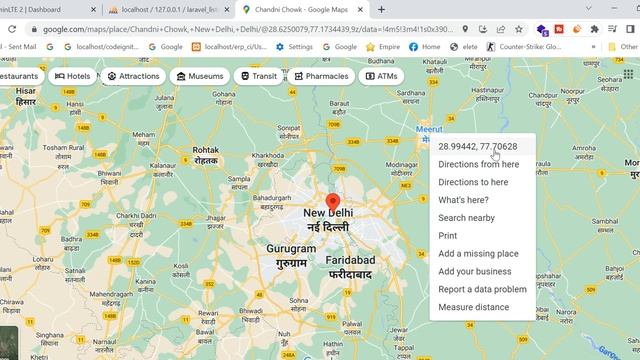The width and height of the screenshot is (640, 360).
Task: Open the Facebook Home bookmark
Action: [x=424, y=47]
